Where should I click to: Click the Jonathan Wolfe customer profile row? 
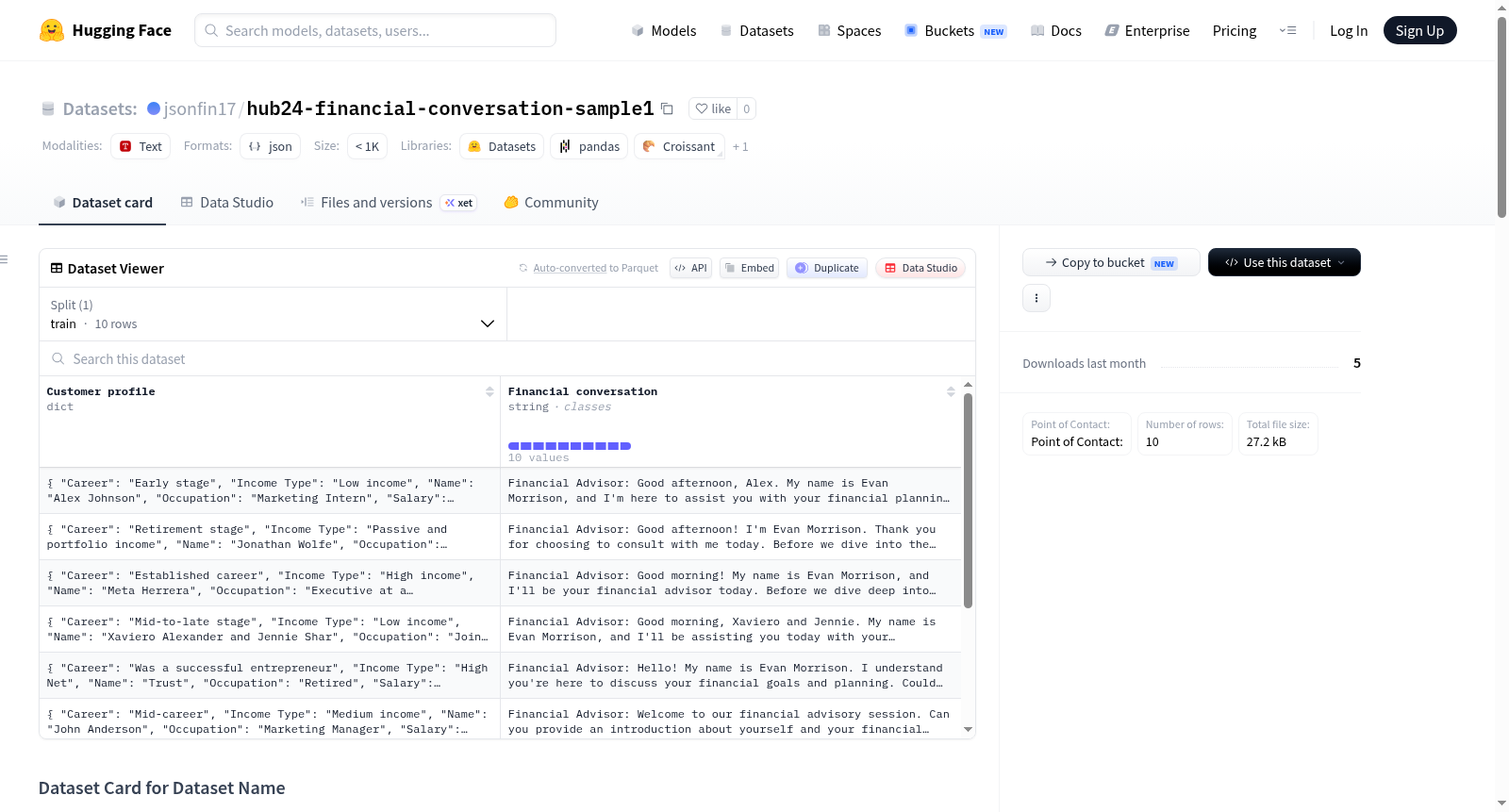coord(270,537)
